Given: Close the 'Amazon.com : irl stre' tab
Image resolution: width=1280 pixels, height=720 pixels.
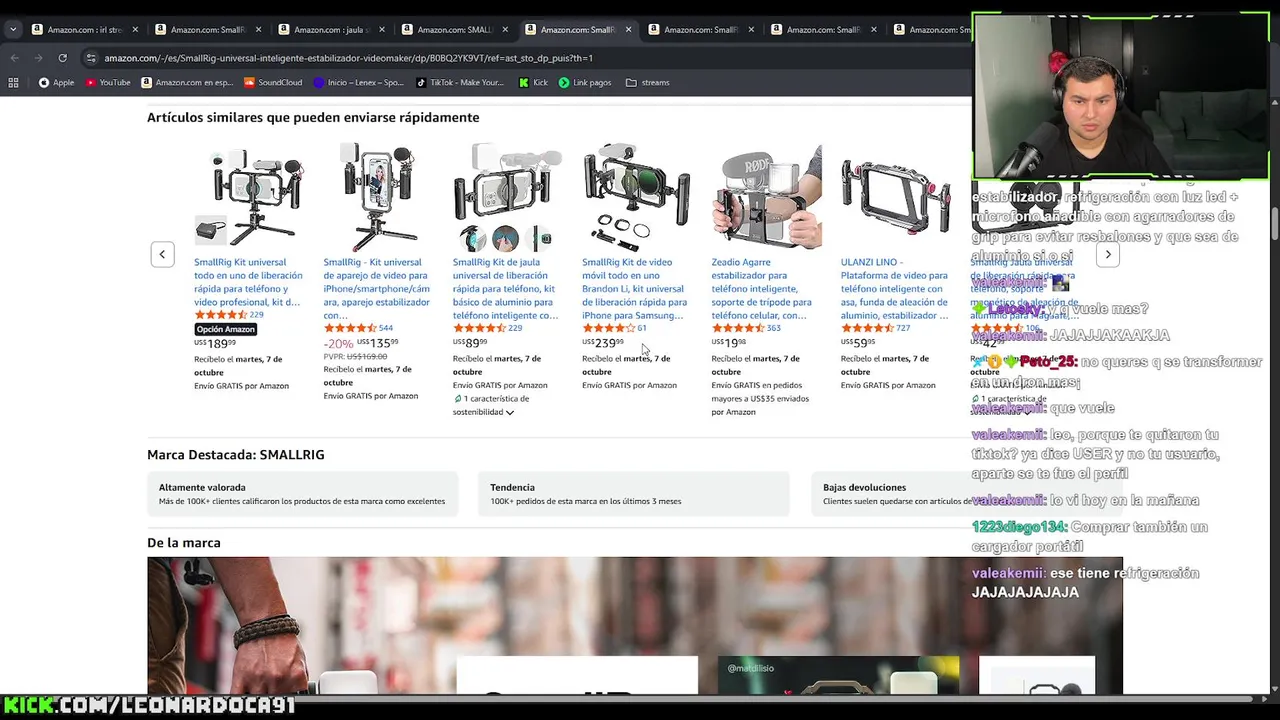Looking at the screenshot, I should pyautogui.click(x=135, y=29).
